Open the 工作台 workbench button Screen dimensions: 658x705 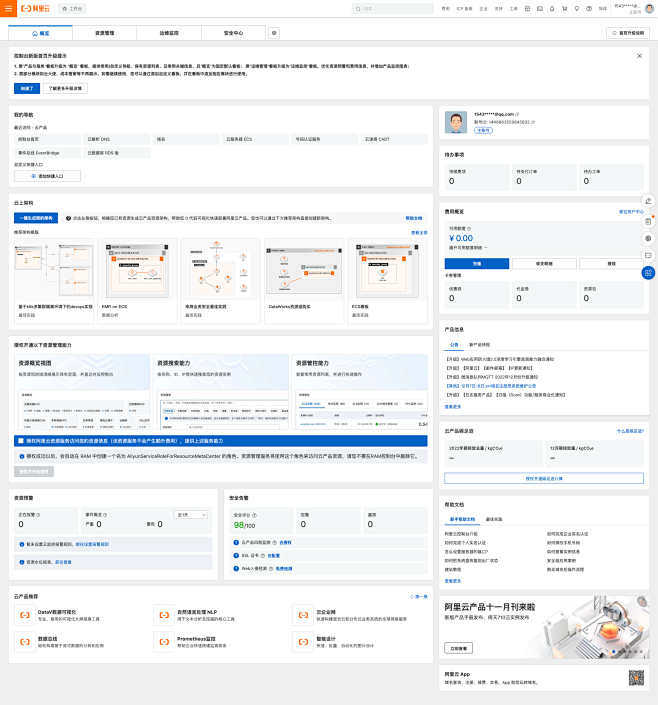[72, 9]
